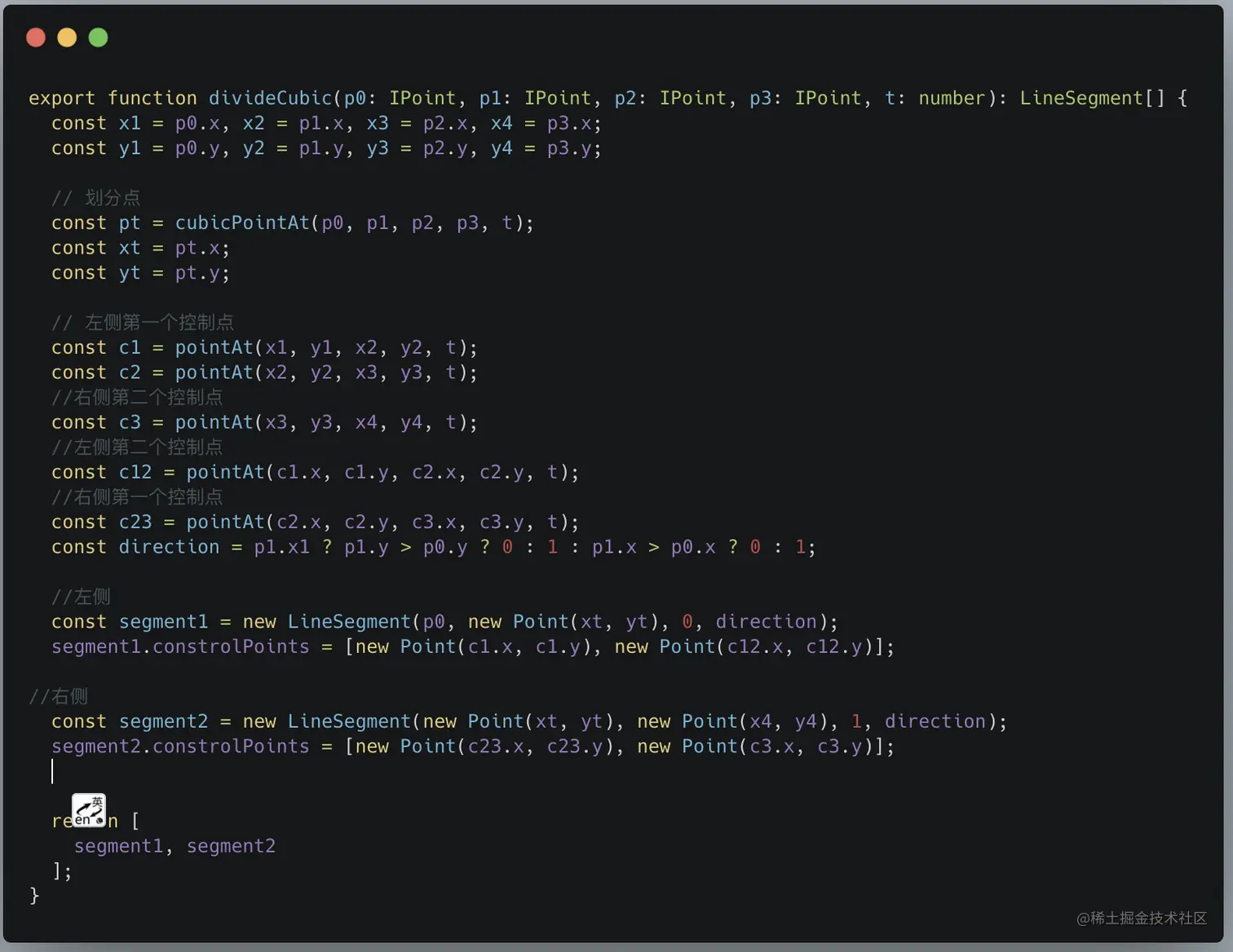Click the yellow minimize window dot

[67, 37]
